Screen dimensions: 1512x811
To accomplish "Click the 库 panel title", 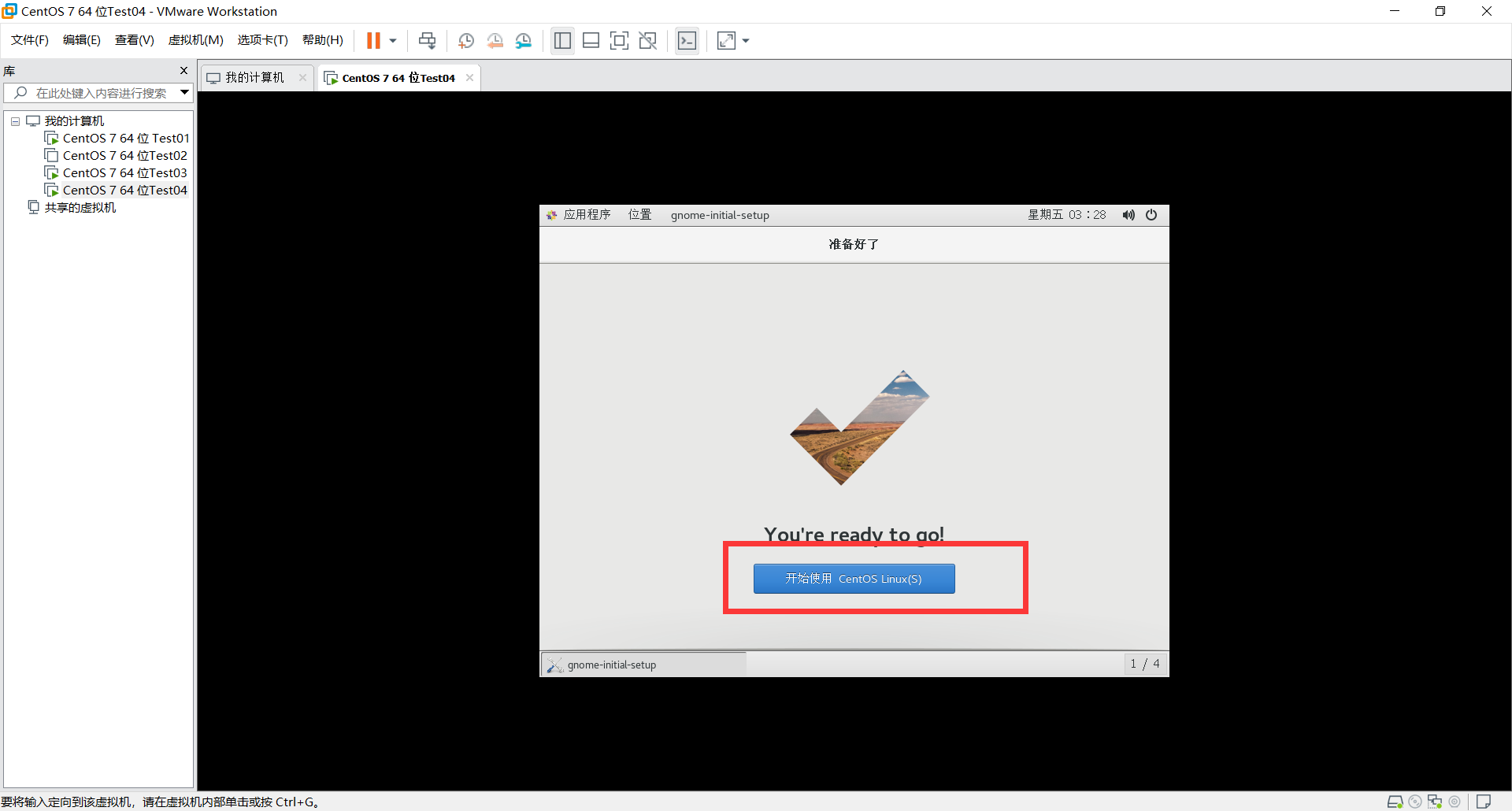I will [9, 71].
